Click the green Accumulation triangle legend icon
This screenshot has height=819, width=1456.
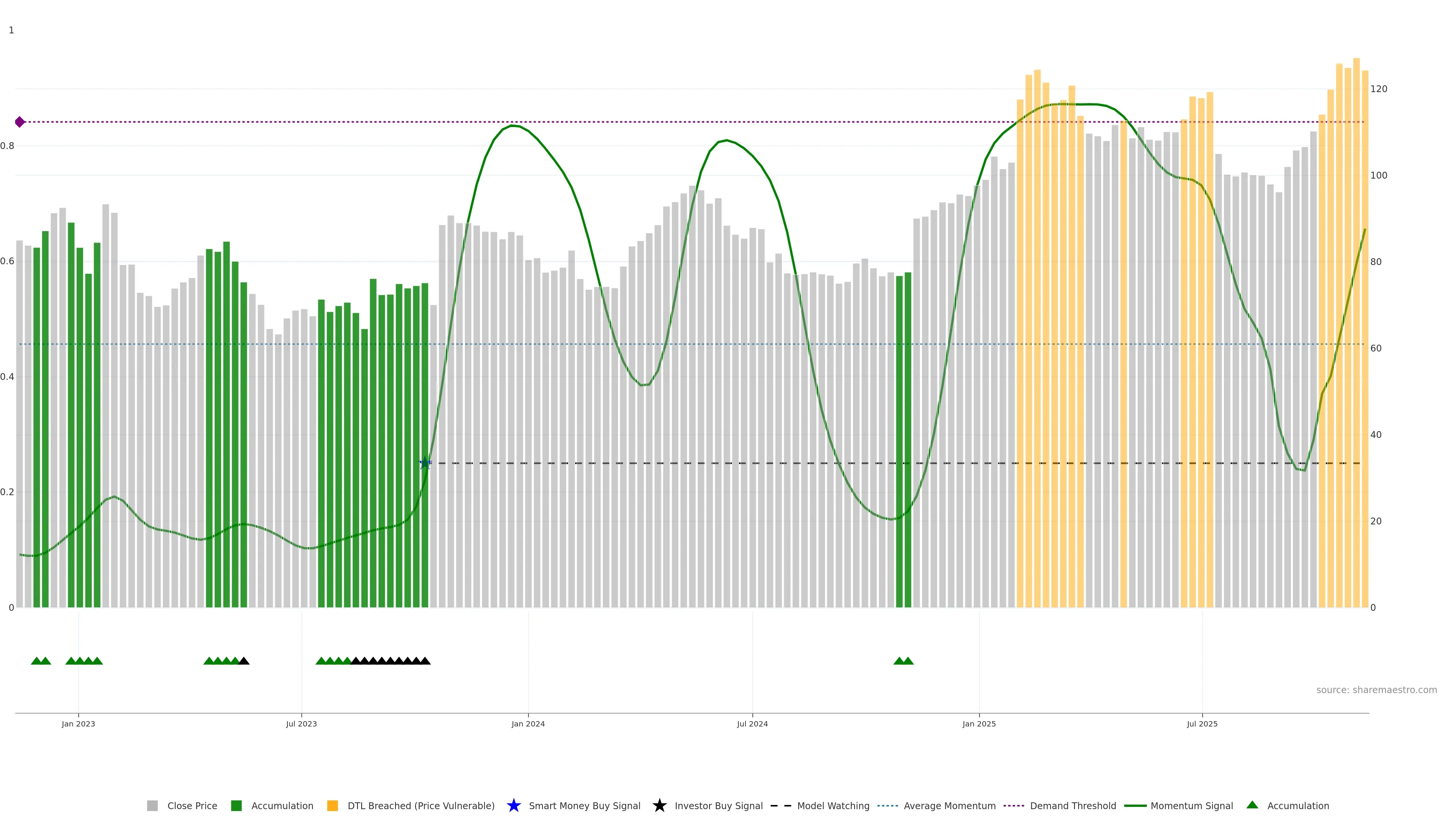point(1252,805)
